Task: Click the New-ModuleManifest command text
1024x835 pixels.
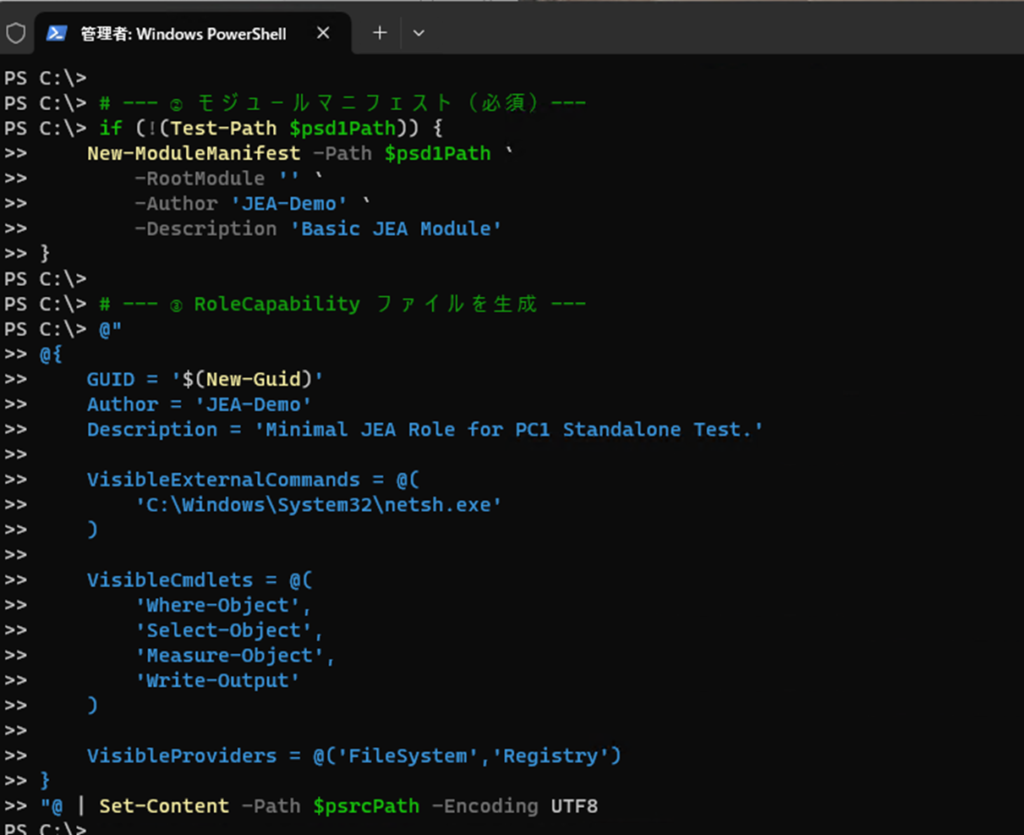Action: [x=193, y=153]
